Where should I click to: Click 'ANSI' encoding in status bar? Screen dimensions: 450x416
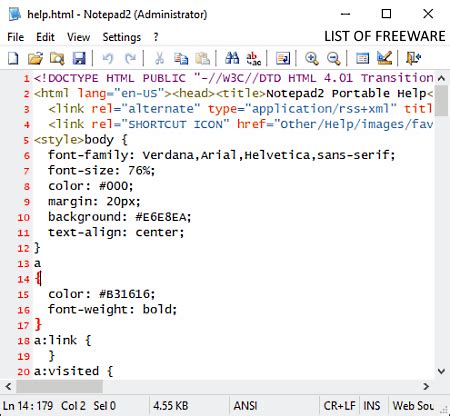(246, 406)
